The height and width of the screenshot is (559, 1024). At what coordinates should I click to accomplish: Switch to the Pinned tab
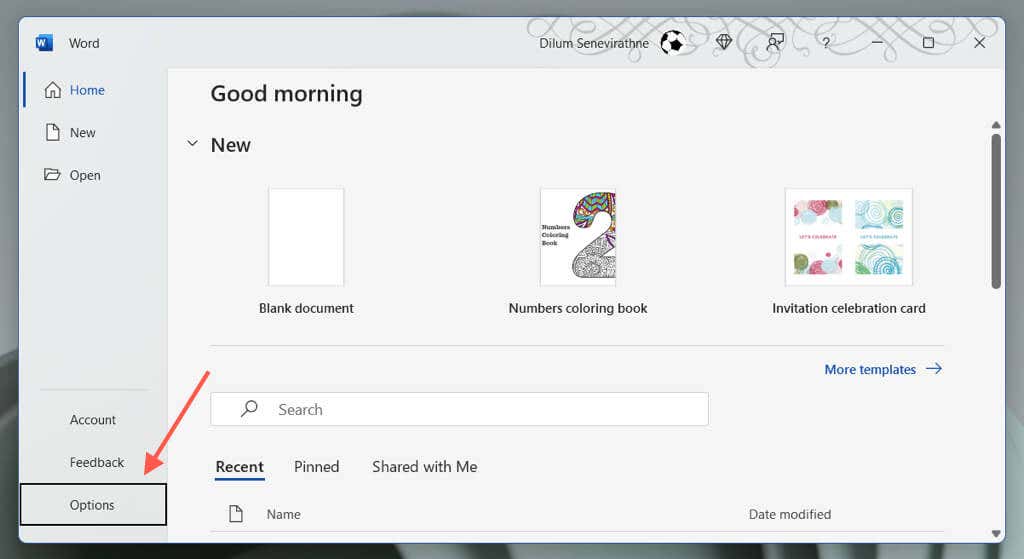(316, 466)
